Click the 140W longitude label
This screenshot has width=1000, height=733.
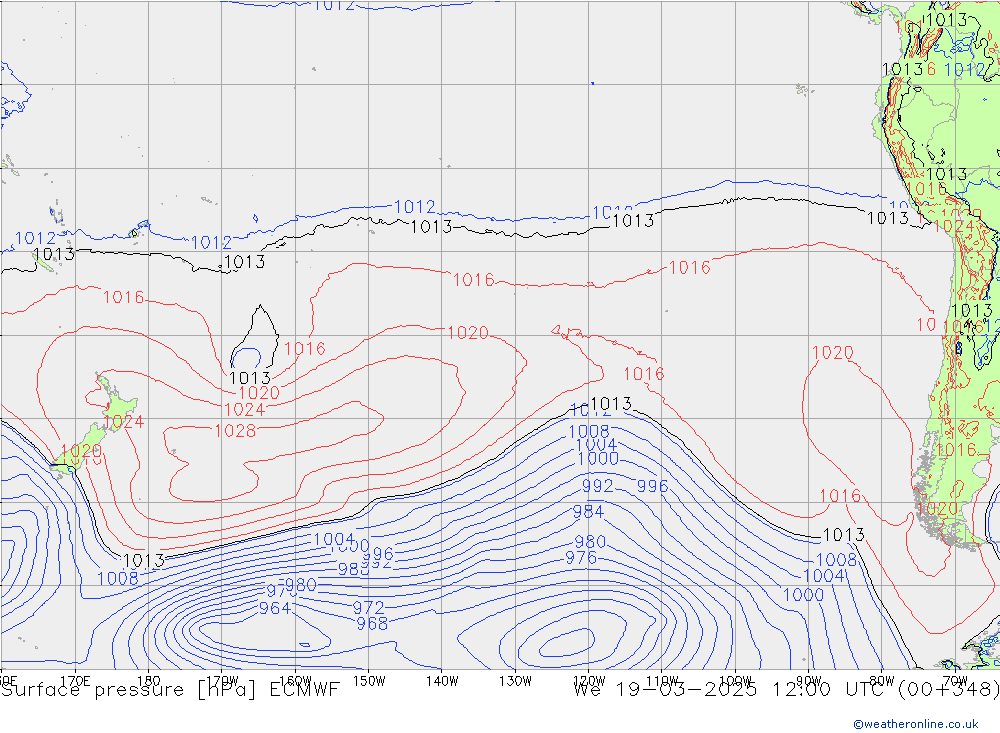pyautogui.click(x=441, y=680)
